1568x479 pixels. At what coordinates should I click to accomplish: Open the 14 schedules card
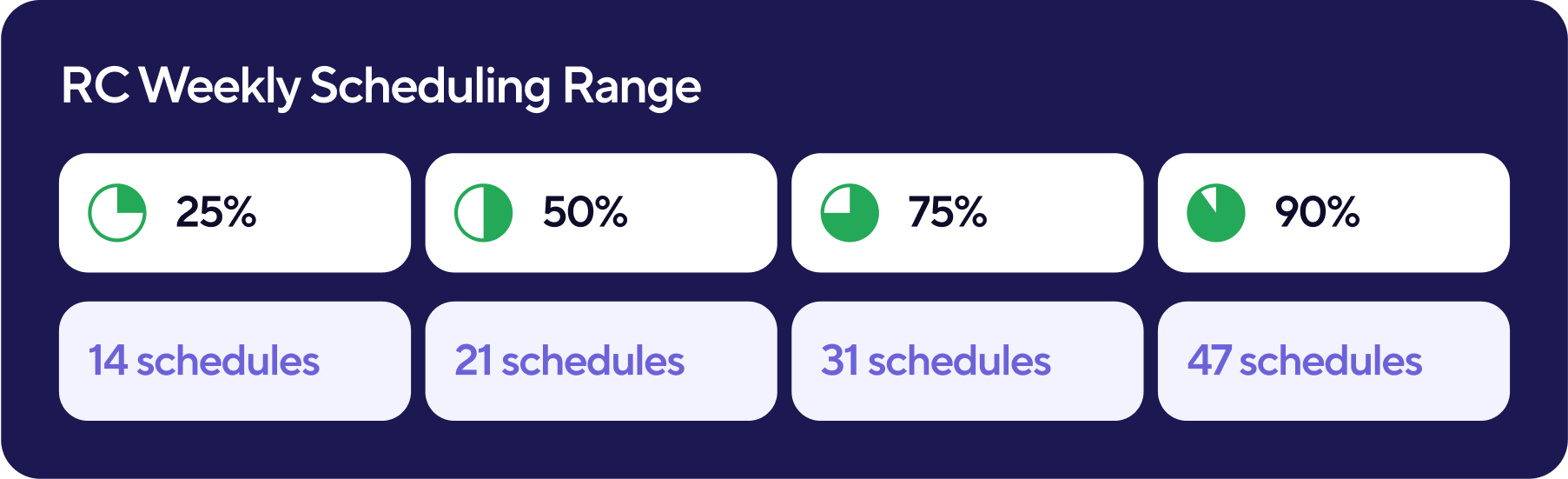coord(235,361)
